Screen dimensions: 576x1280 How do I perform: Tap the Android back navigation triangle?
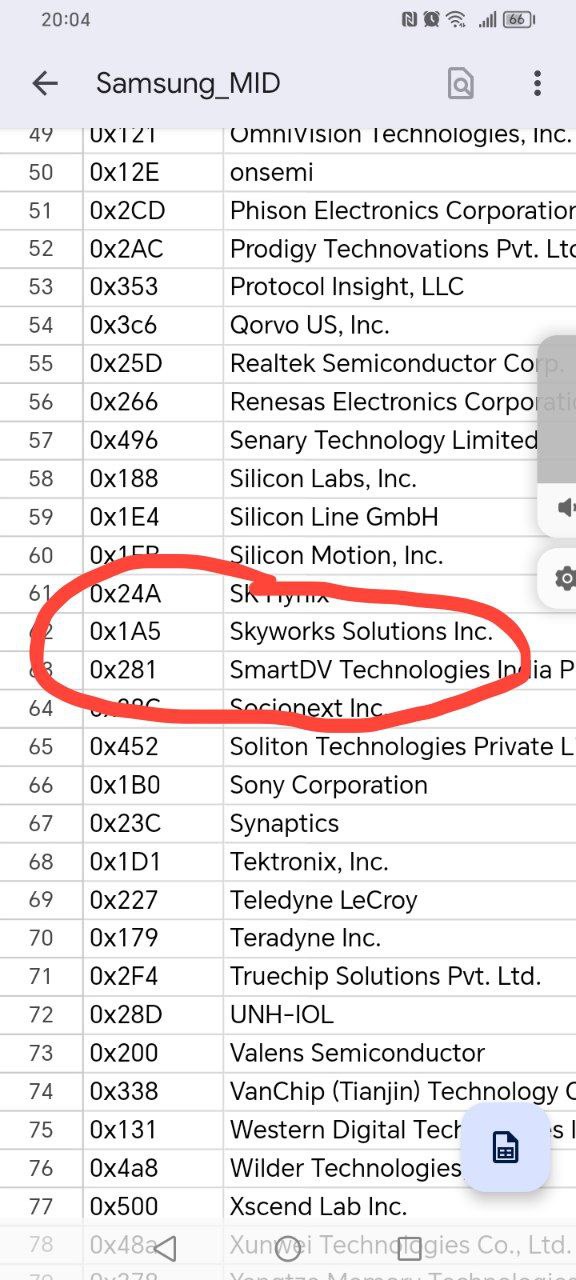pos(166,1247)
